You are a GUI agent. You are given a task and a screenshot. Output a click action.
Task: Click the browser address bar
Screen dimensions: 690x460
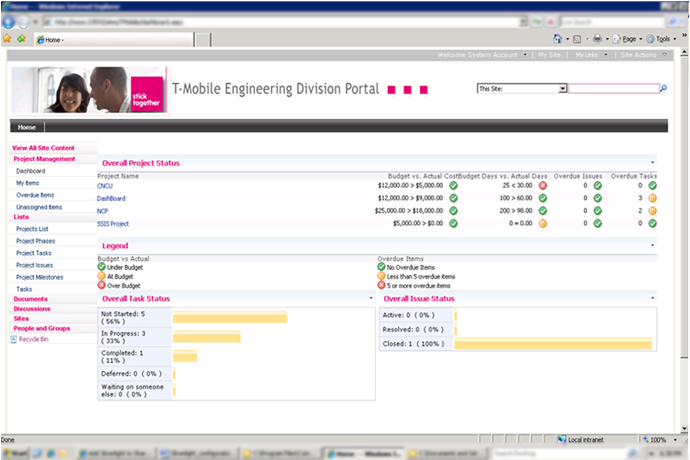[x=285, y=22]
